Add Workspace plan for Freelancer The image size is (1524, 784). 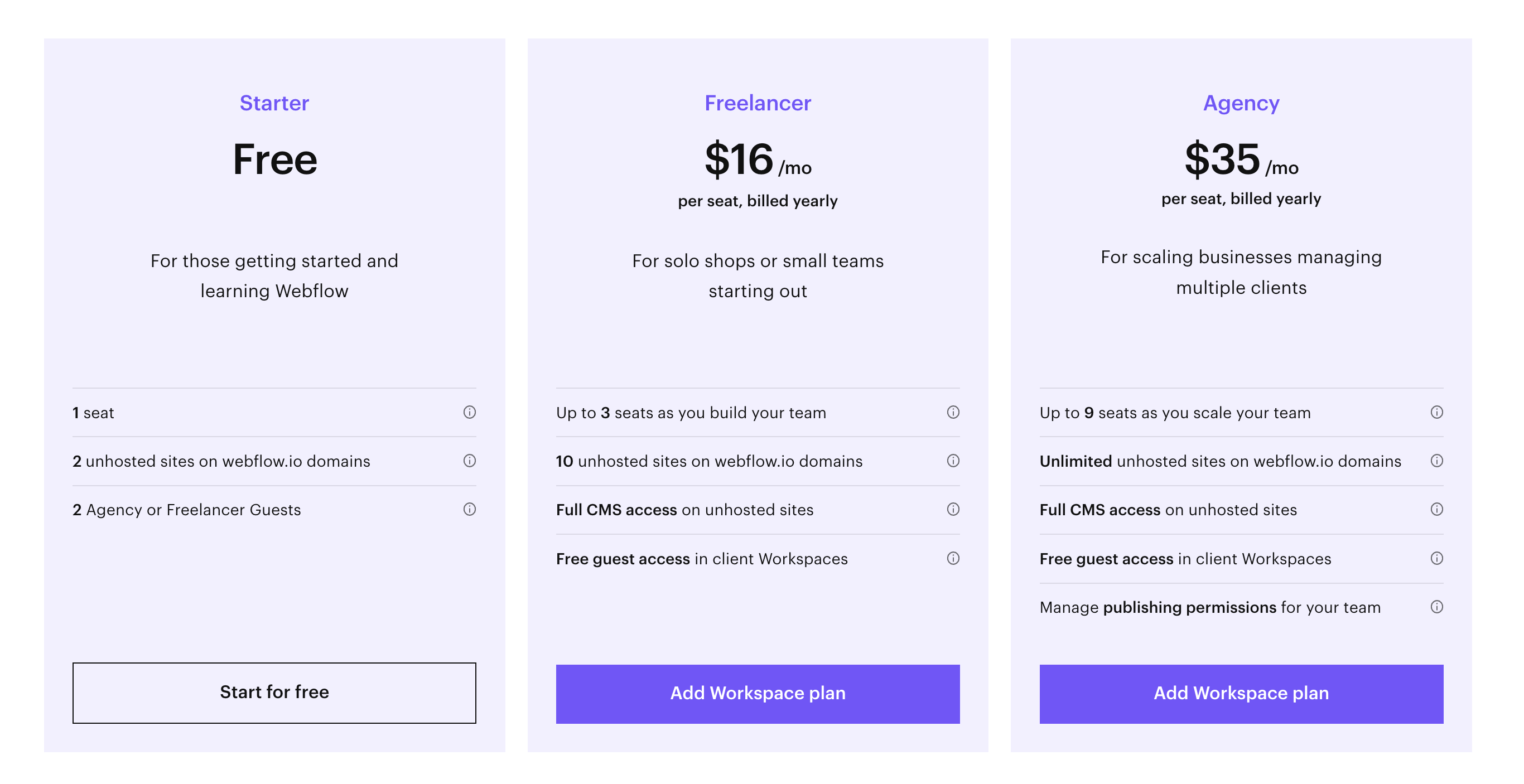(758, 694)
